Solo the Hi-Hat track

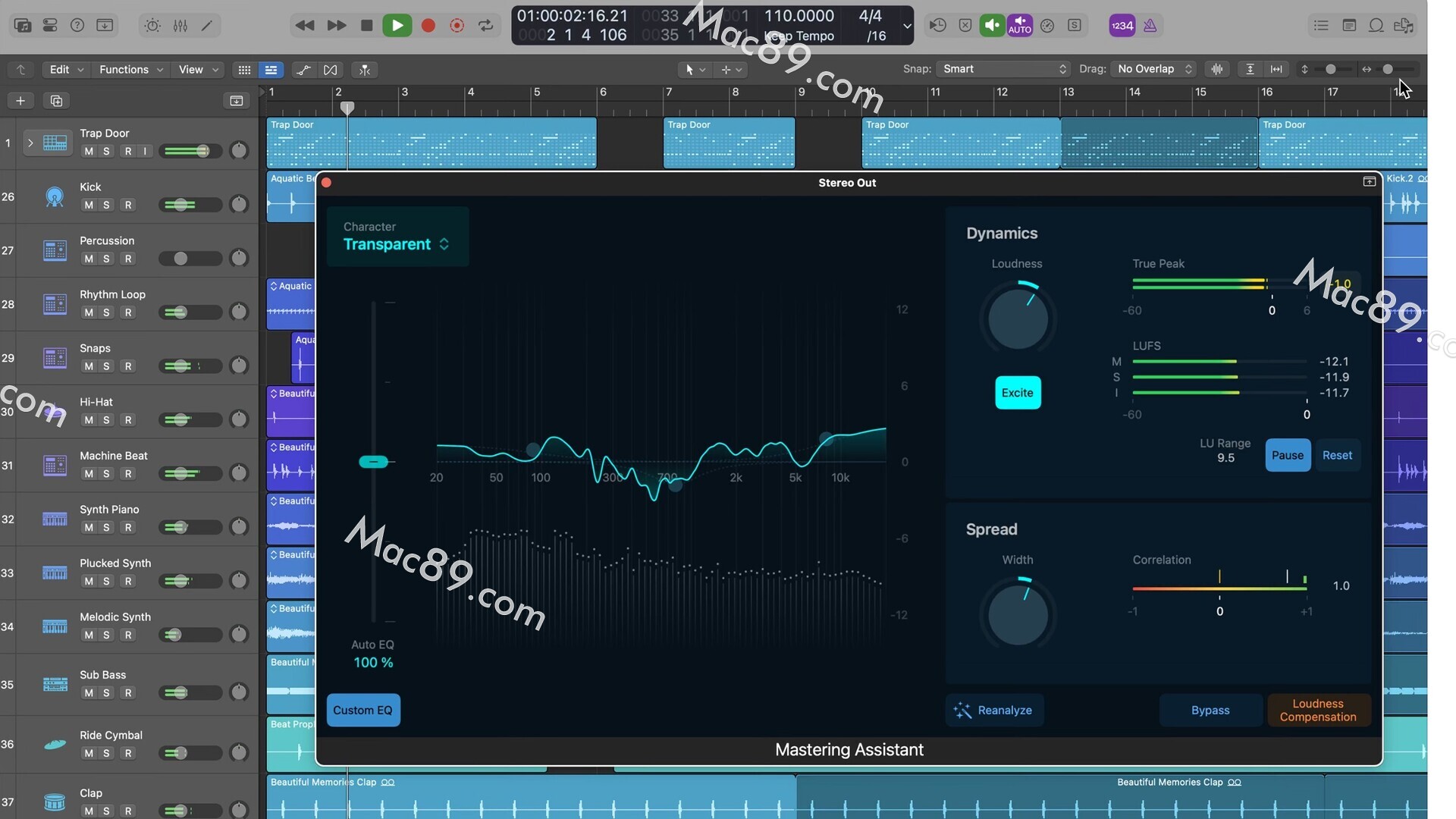(x=106, y=420)
